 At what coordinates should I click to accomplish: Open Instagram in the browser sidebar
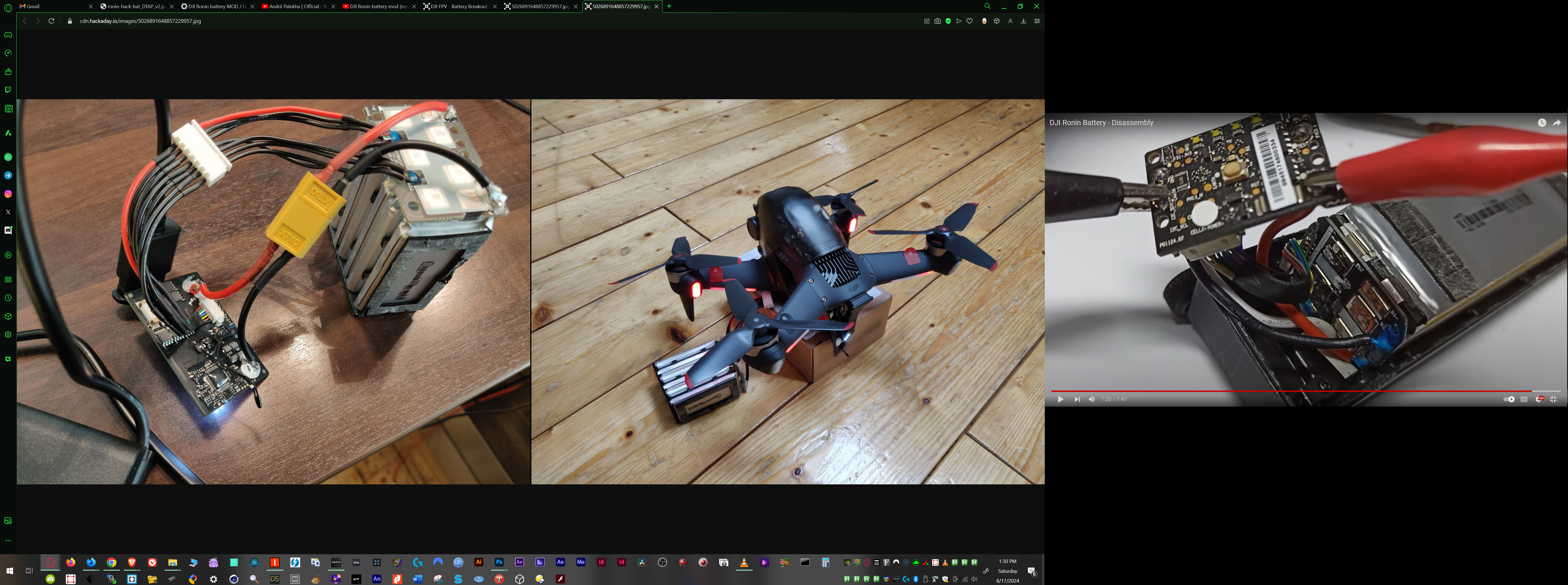[x=8, y=194]
